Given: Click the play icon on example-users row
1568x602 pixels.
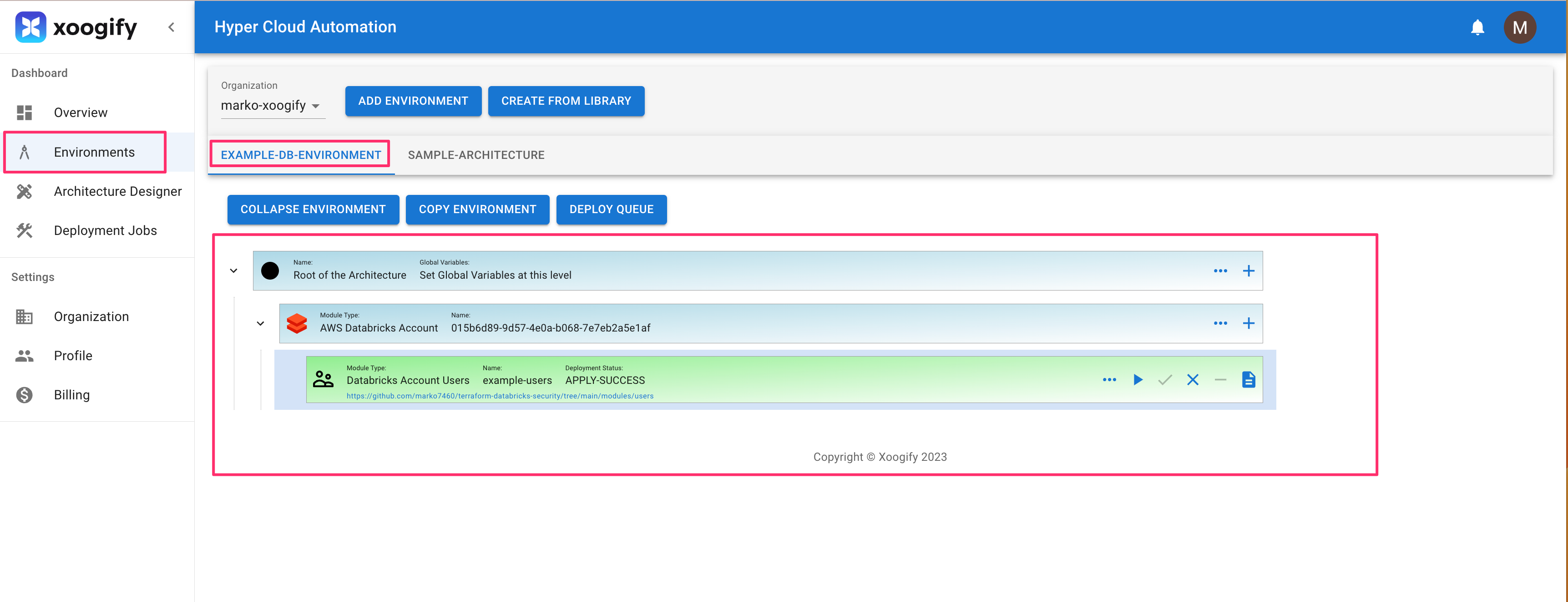Looking at the screenshot, I should 1137,380.
